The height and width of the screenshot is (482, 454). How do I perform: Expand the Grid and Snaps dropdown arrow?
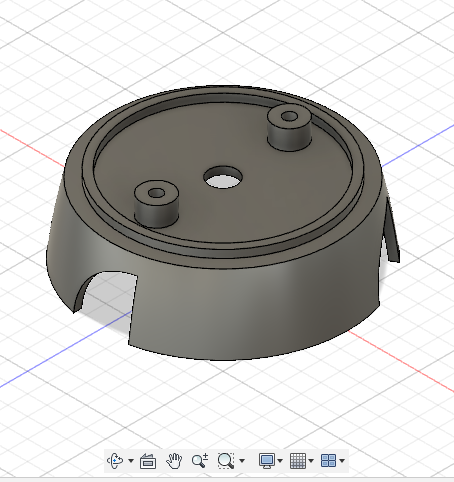click(311, 461)
